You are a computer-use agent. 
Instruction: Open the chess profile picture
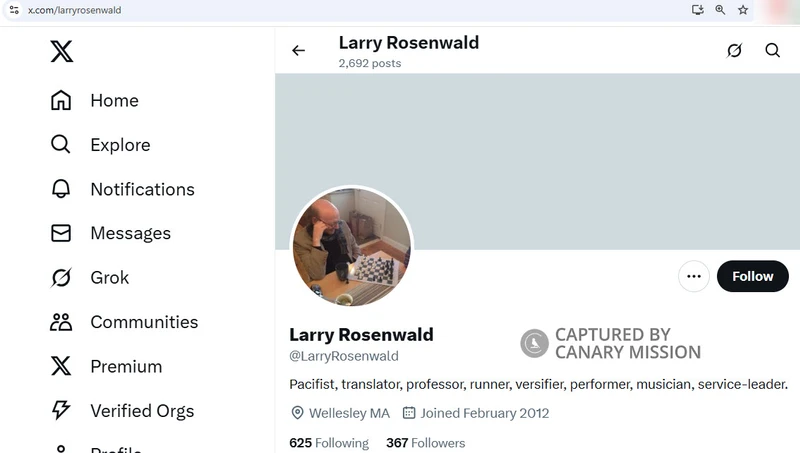(352, 247)
